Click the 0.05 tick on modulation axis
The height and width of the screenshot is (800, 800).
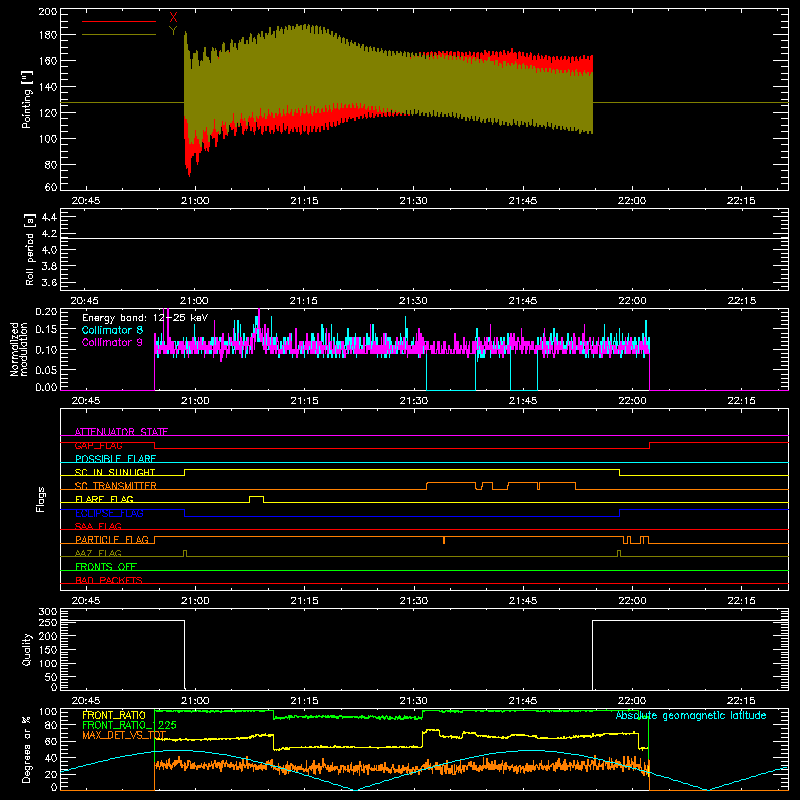[46, 370]
